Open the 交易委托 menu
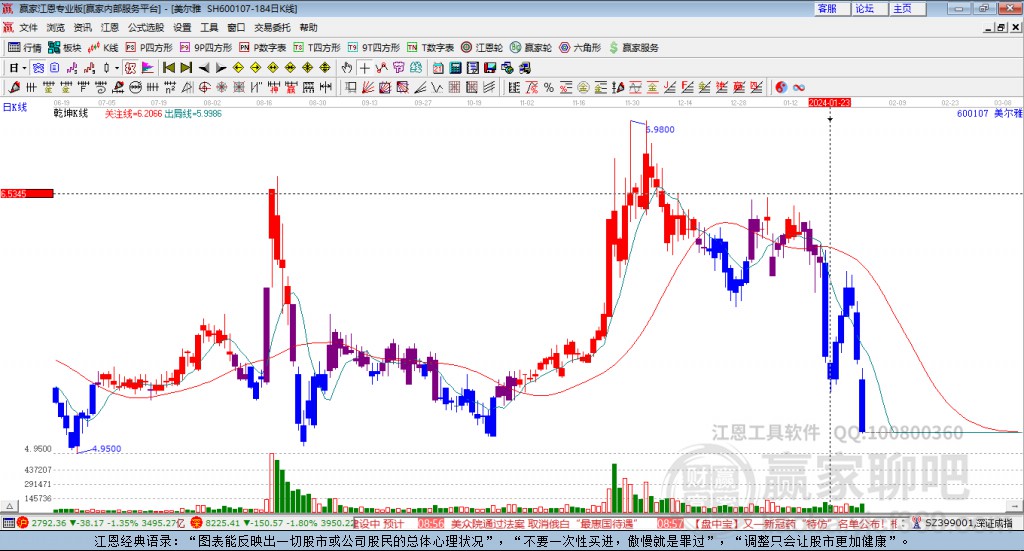 pos(272,27)
